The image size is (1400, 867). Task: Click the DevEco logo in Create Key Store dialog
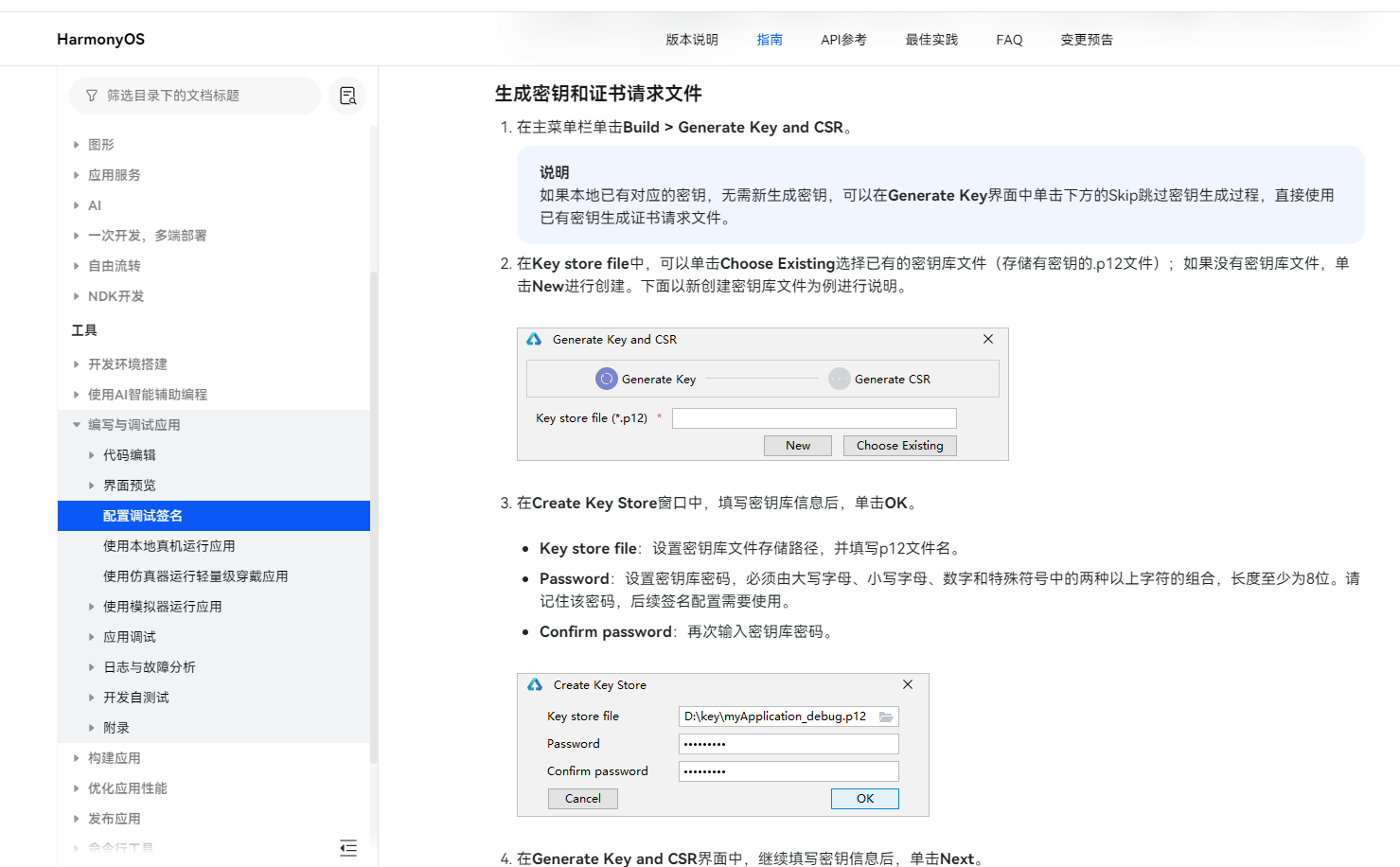(535, 684)
